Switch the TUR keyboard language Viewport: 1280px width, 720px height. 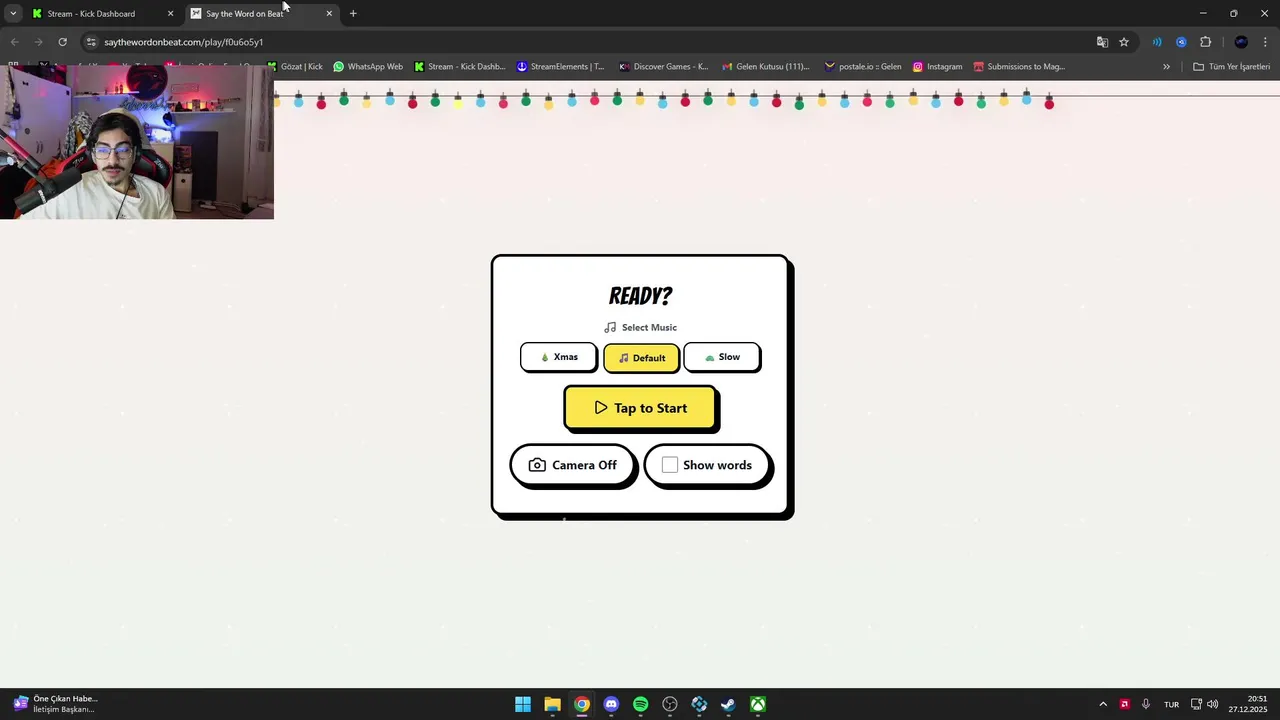pyautogui.click(x=1171, y=704)
